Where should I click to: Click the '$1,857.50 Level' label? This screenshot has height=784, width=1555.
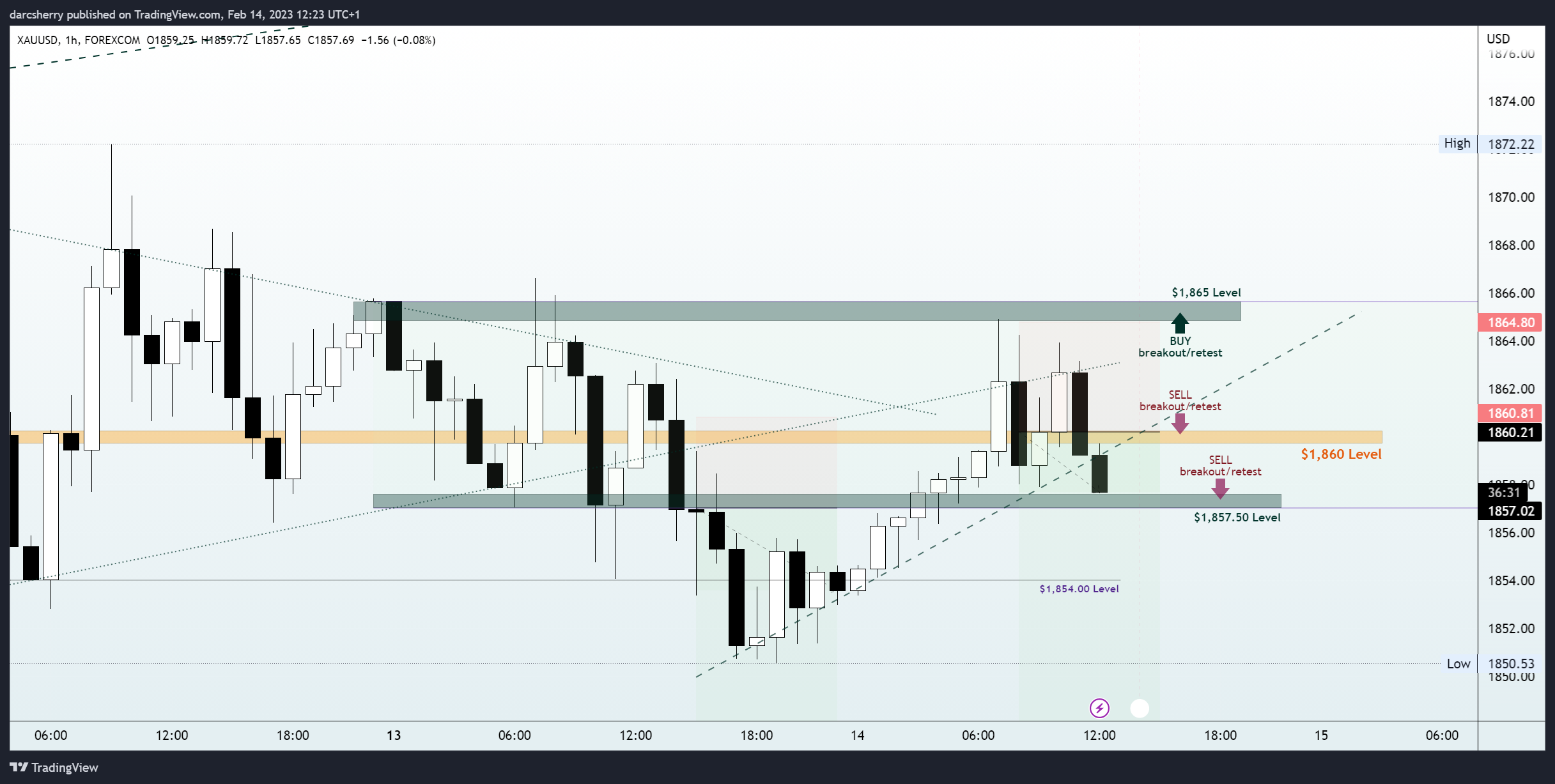1237,517
